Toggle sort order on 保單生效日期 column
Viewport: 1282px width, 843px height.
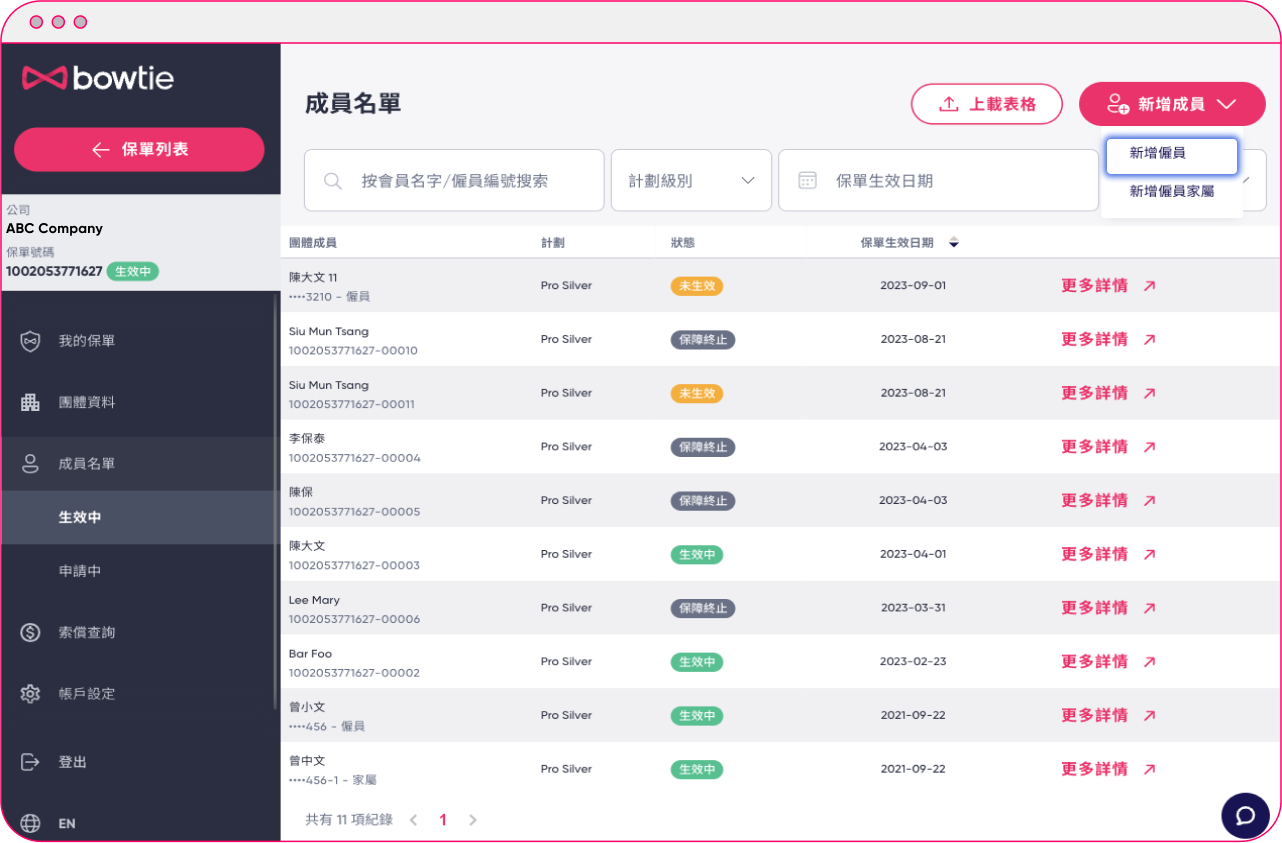[954, 241]
